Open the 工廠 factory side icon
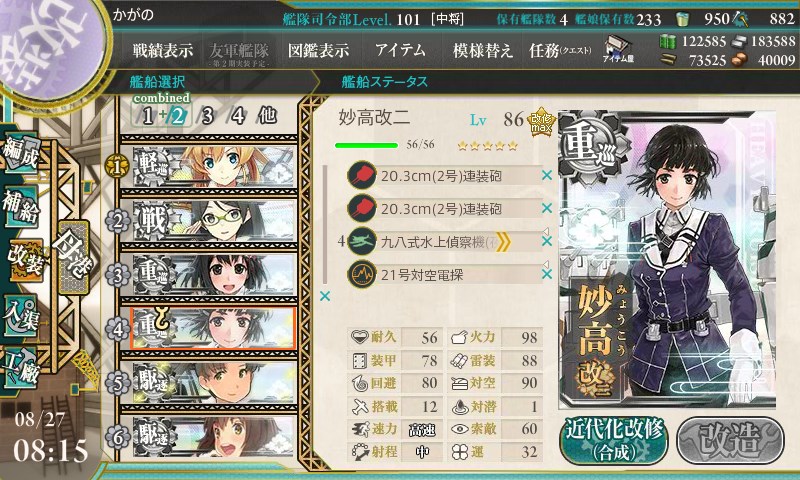Viewport: 800px width, 480px height. pyautogui.click(x=20, y=367)
